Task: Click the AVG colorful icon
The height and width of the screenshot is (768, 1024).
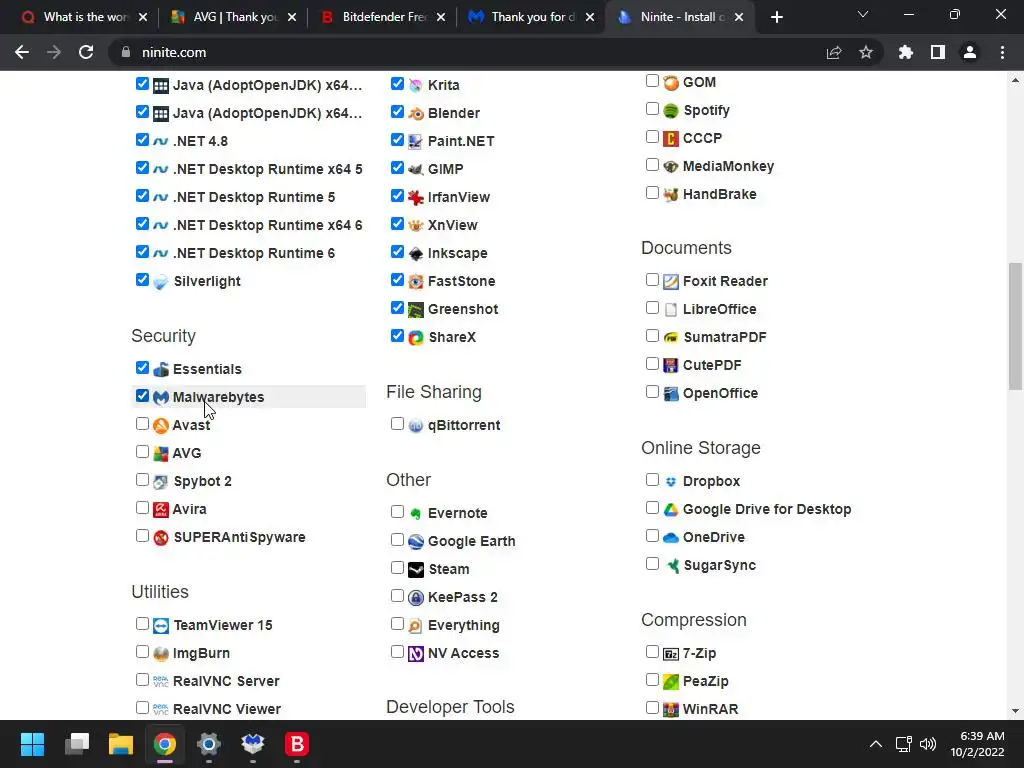Action: 161,453
